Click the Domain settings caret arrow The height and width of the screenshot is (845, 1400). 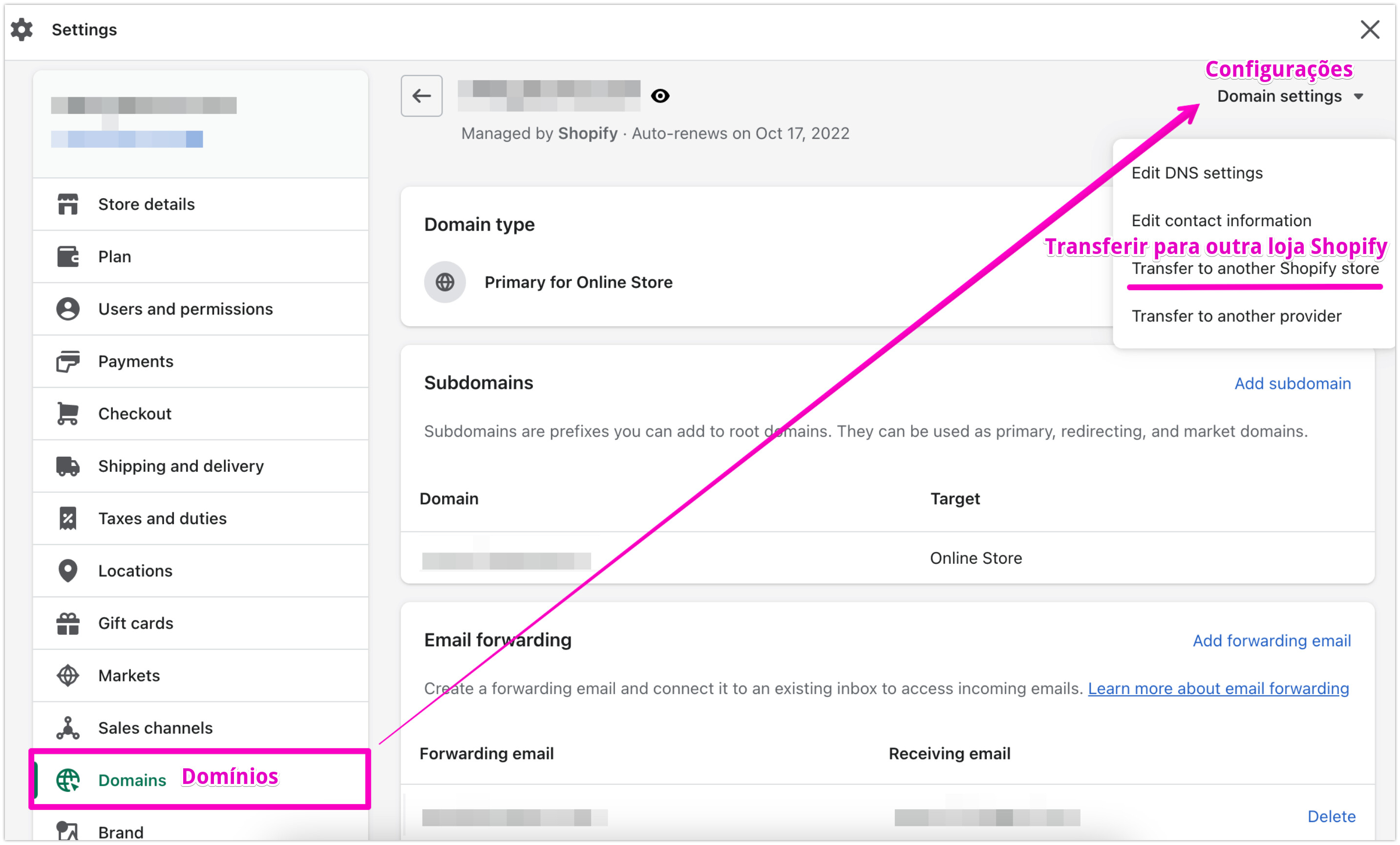(x=1358, y=97)
